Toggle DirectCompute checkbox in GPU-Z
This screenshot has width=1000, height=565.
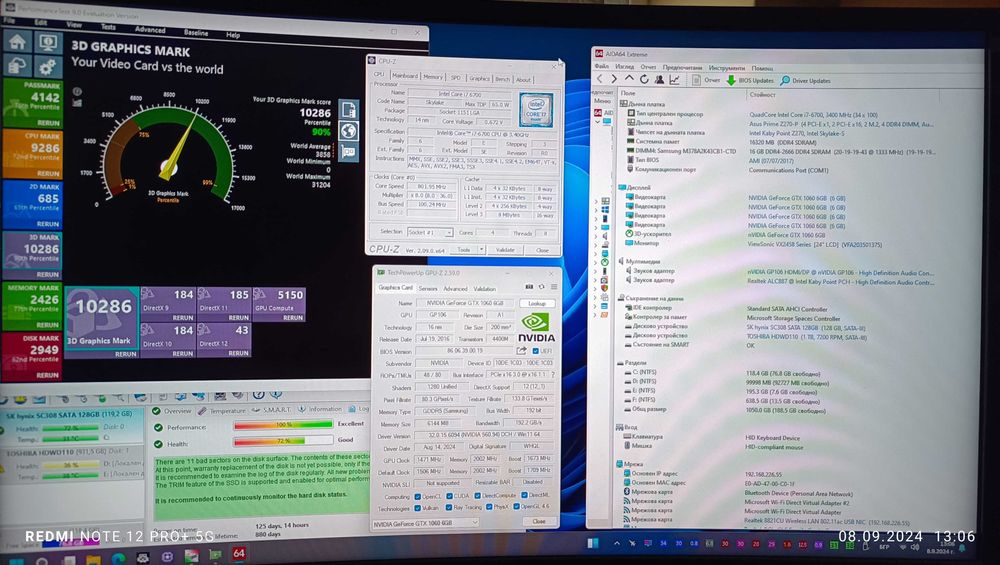tap(477, 495)
